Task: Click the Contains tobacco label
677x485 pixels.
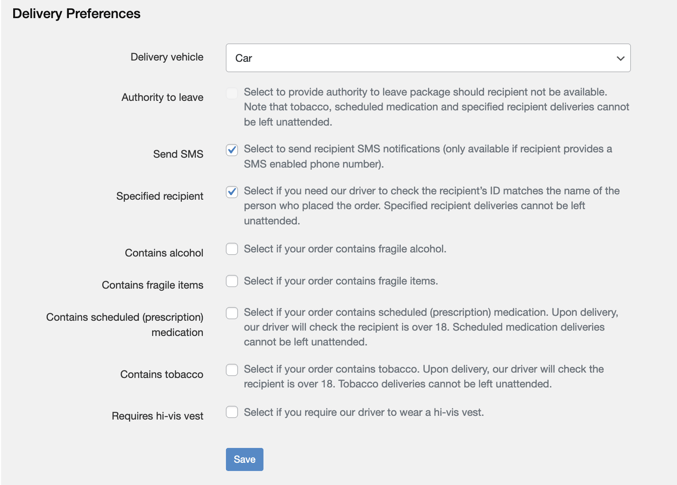Action: pos(161,374)
